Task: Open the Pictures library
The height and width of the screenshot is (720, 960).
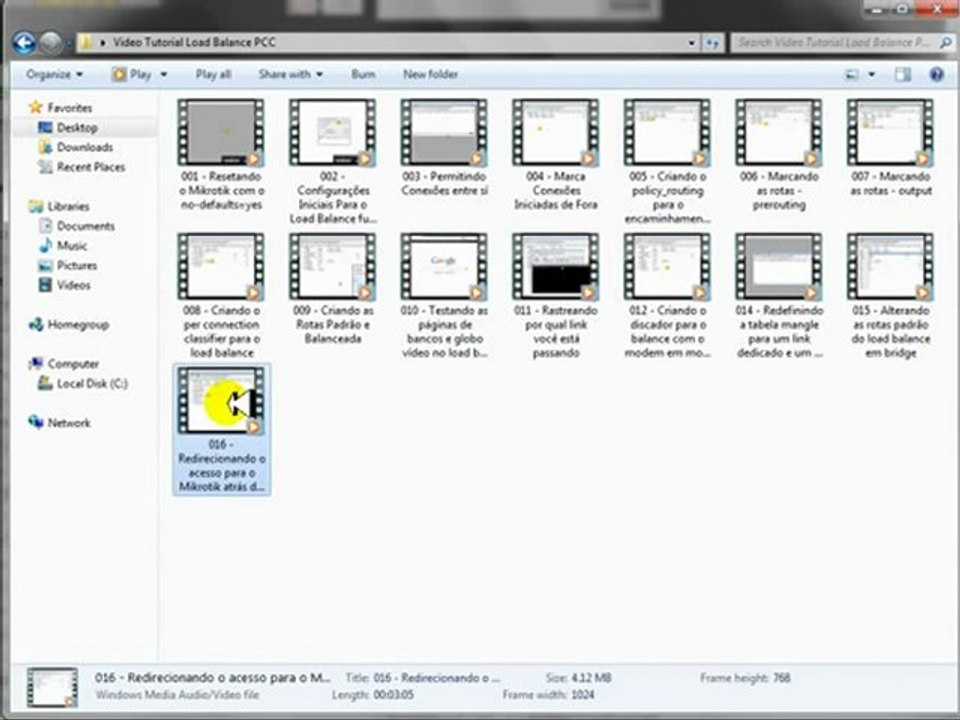Action: [77, 265]
